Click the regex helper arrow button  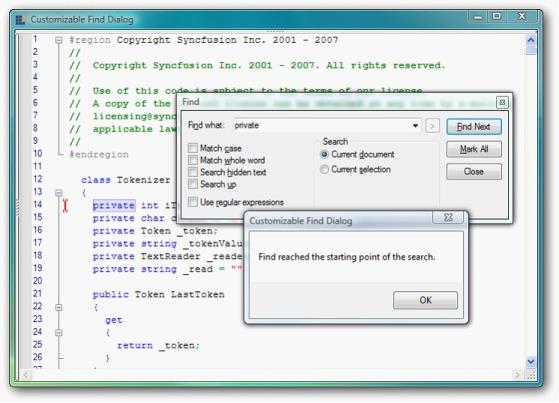click(432, 126)
